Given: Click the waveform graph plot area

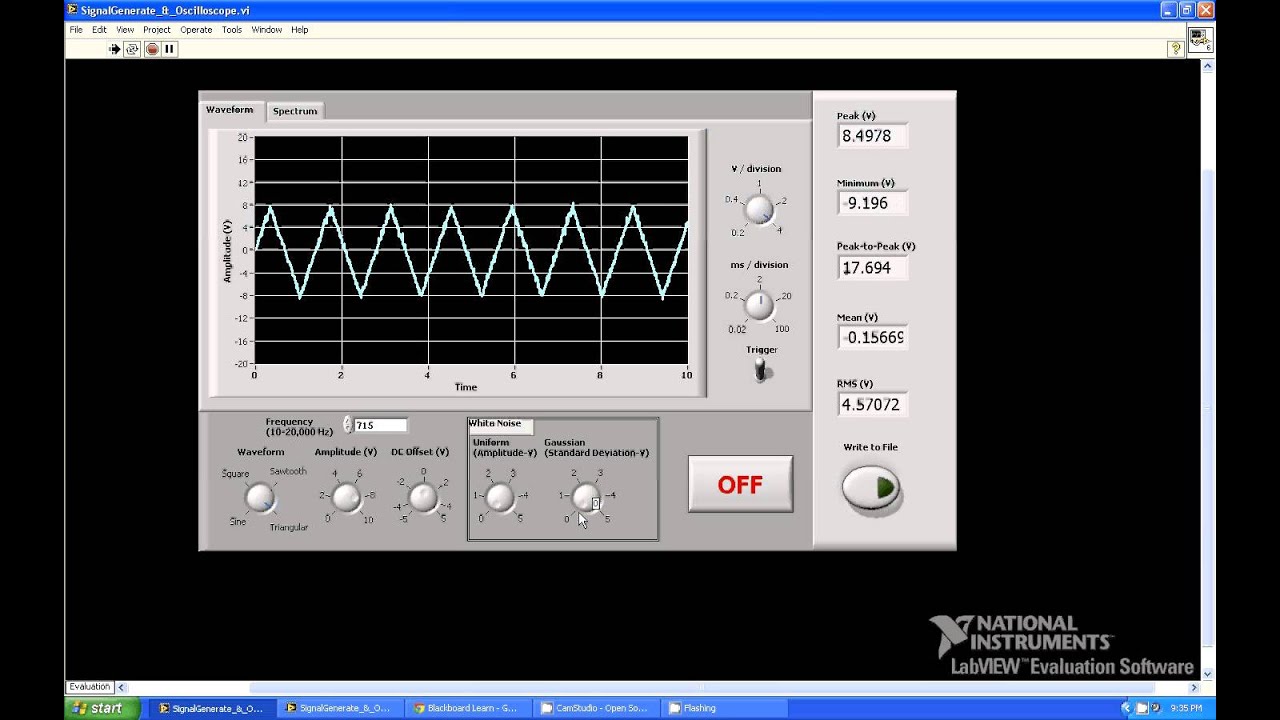Looking at the screenshot, I should point(471,250).
